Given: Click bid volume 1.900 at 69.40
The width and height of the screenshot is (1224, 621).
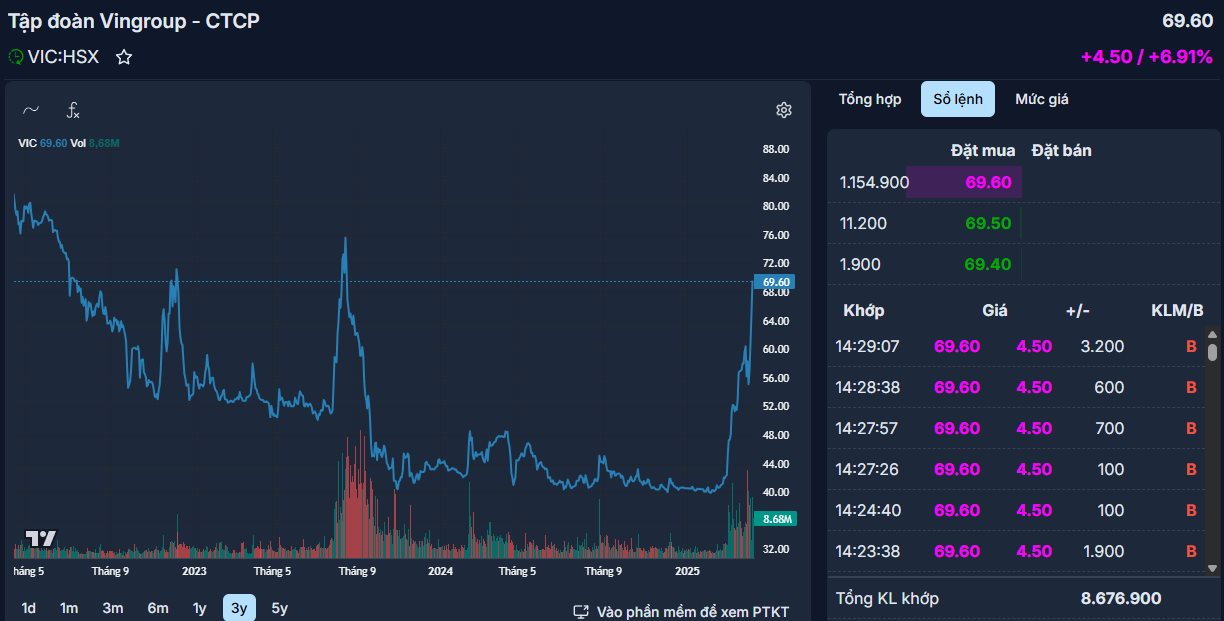Looking at the screenshot, I should 860,264.
